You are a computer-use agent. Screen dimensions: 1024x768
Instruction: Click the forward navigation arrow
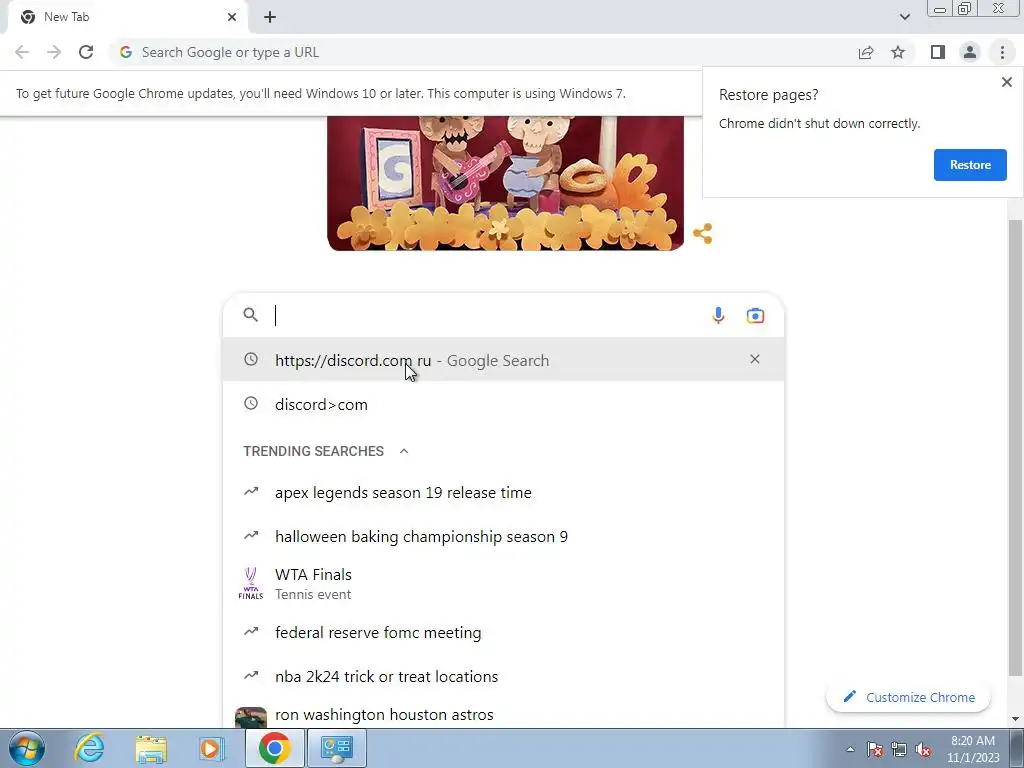(x=54, y=52)
